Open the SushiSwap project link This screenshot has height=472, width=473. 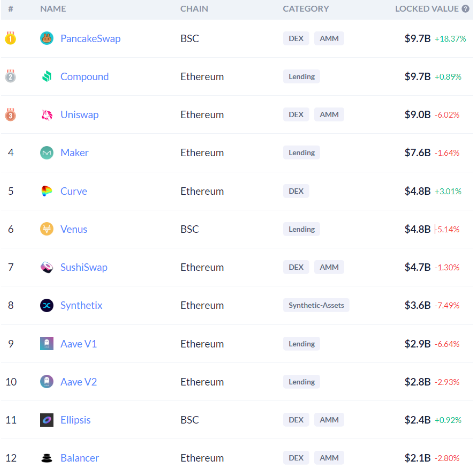click(x=84, y=267)
